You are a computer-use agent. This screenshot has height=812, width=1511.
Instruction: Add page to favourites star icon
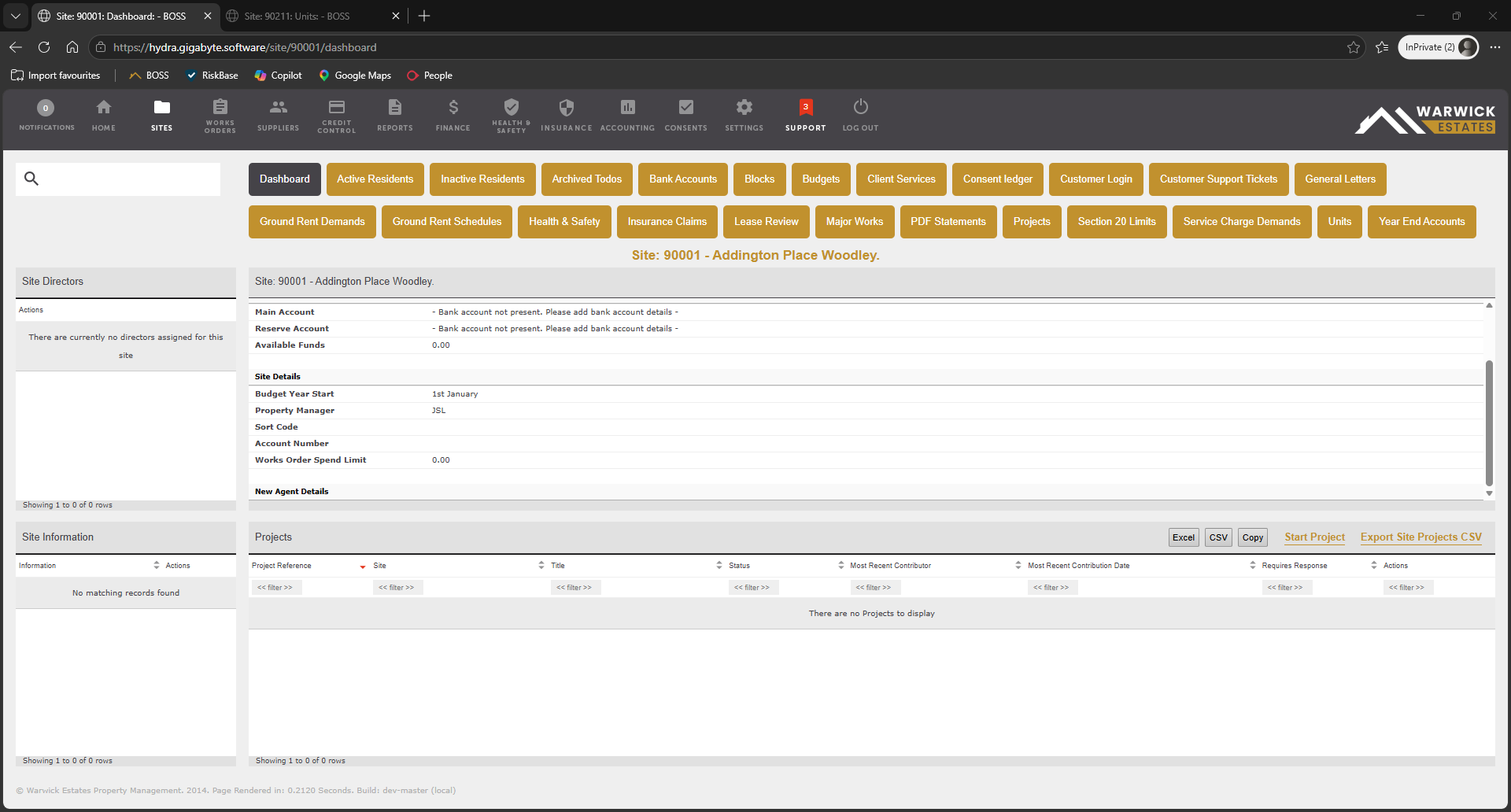[1354, 47]
